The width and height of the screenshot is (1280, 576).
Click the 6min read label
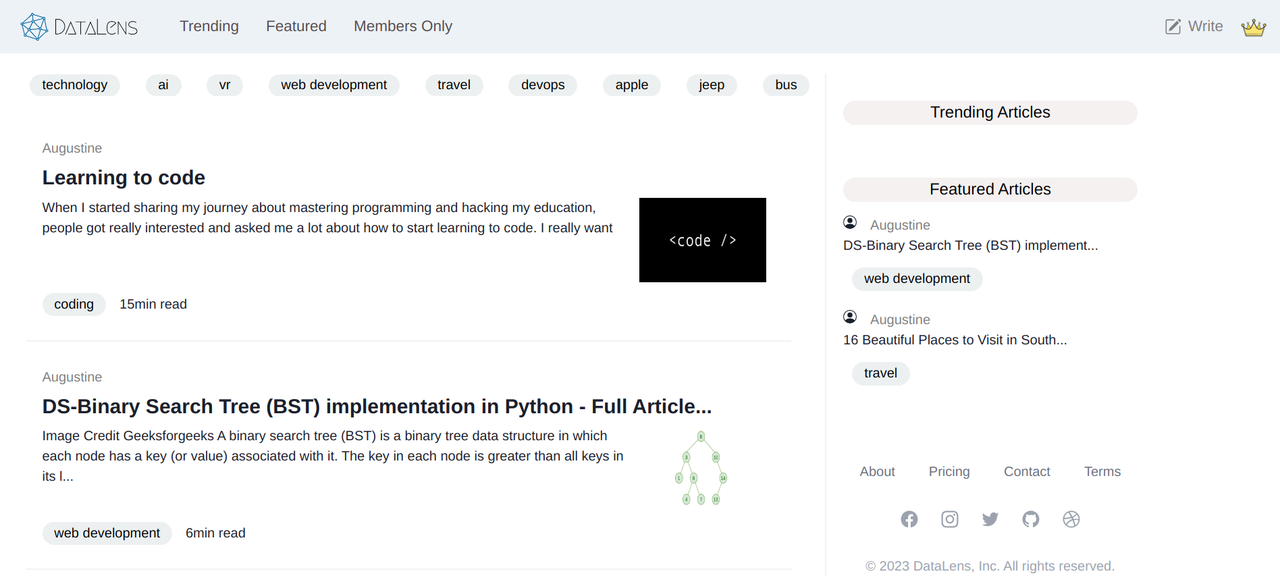(x=215, y=533)
